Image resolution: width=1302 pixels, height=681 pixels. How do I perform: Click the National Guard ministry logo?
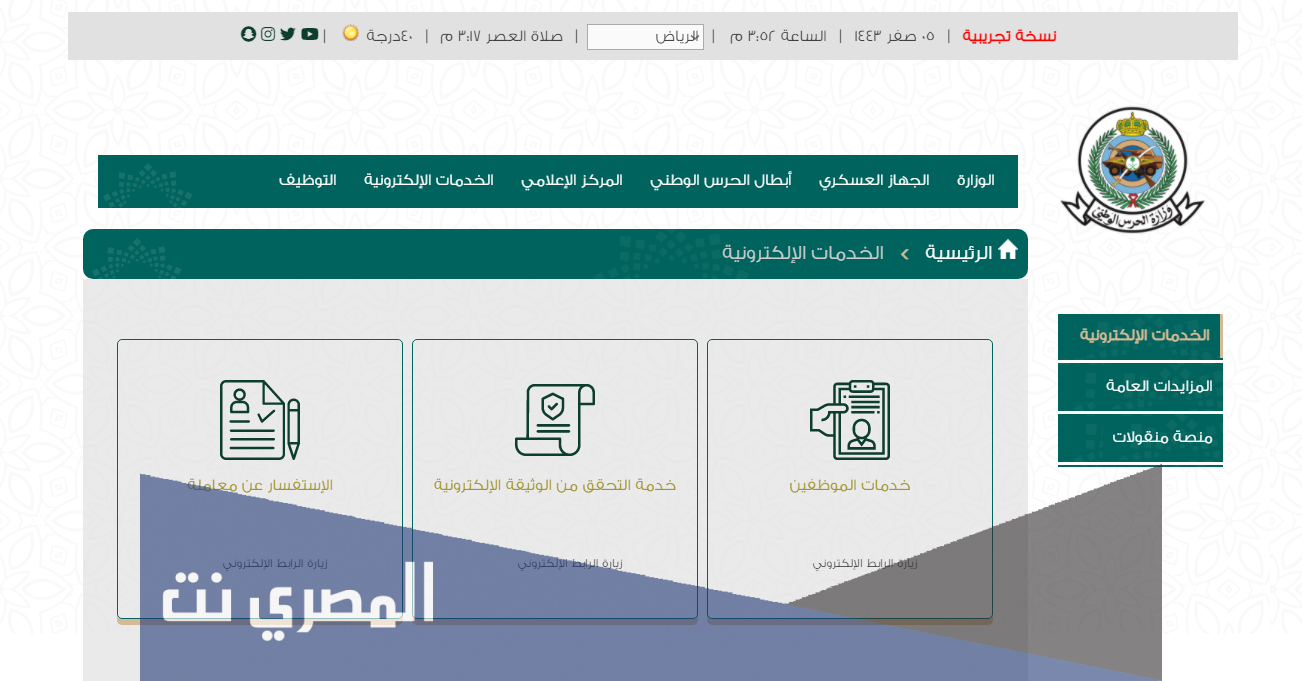tap(1132, 166)
